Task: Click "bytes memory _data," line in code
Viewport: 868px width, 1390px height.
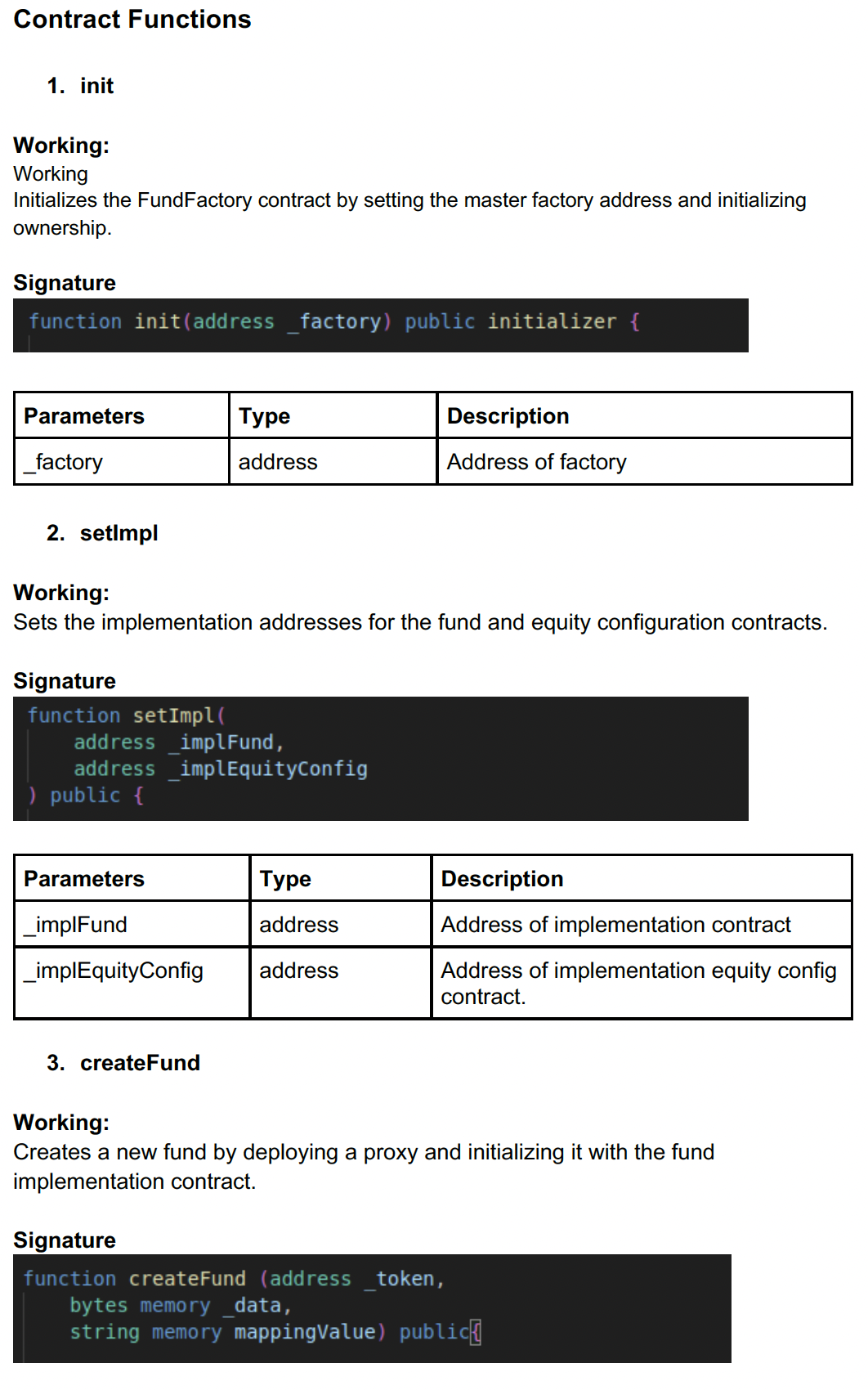Action: pos(181,1306)
